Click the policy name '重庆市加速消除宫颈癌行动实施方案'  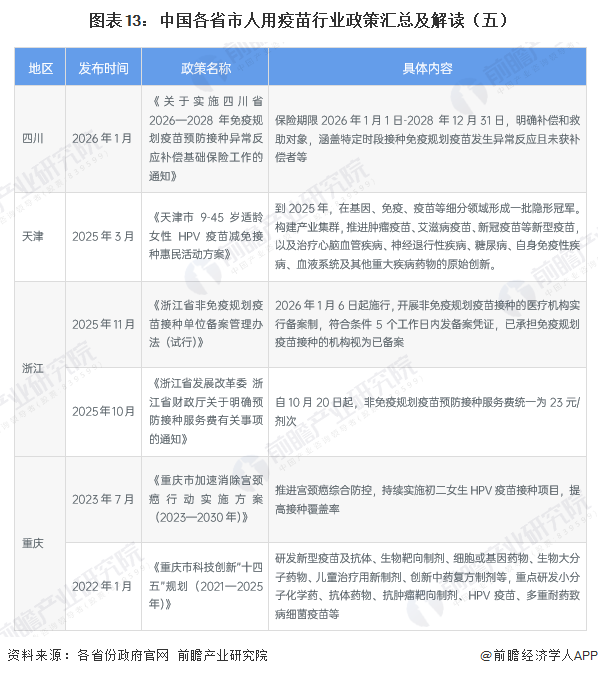tap(206, 499)
